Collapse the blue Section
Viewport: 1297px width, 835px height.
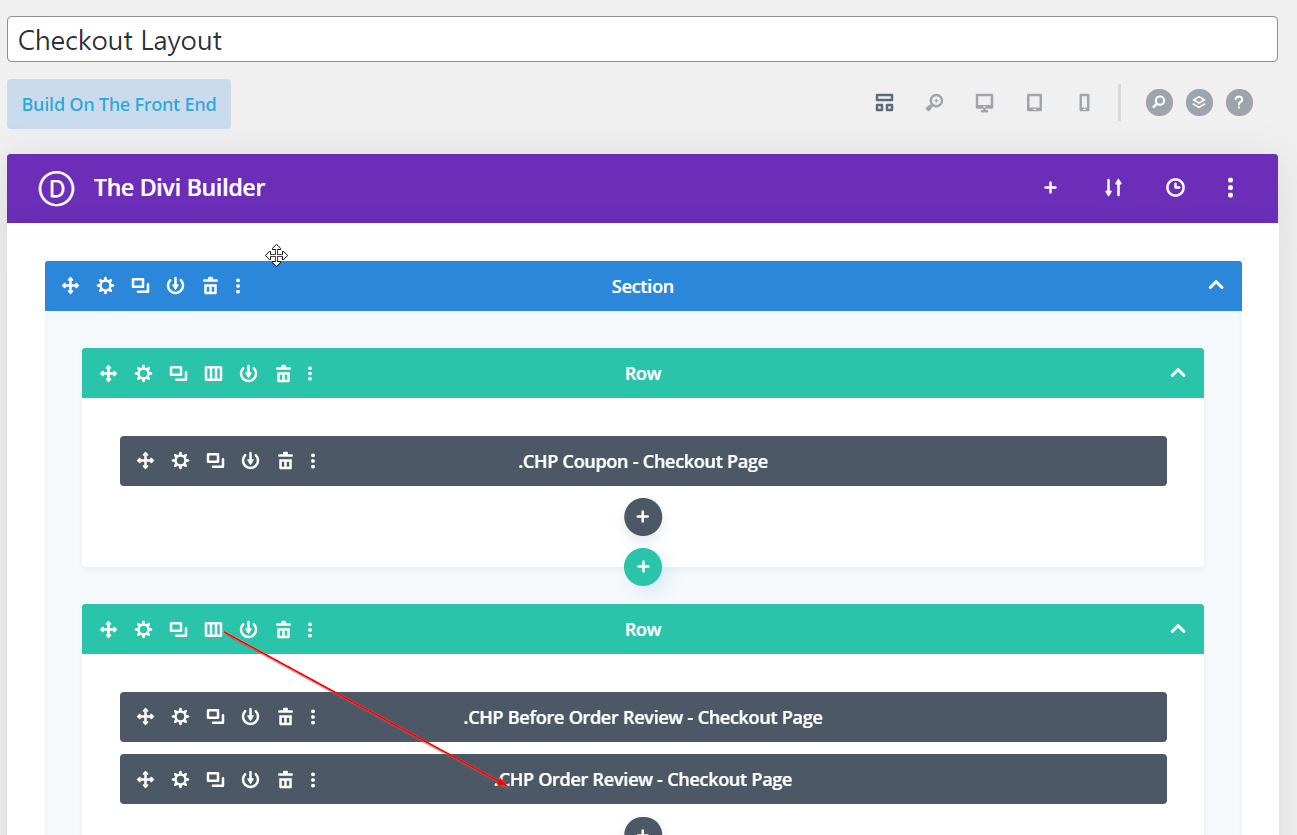pos(1215,286)
